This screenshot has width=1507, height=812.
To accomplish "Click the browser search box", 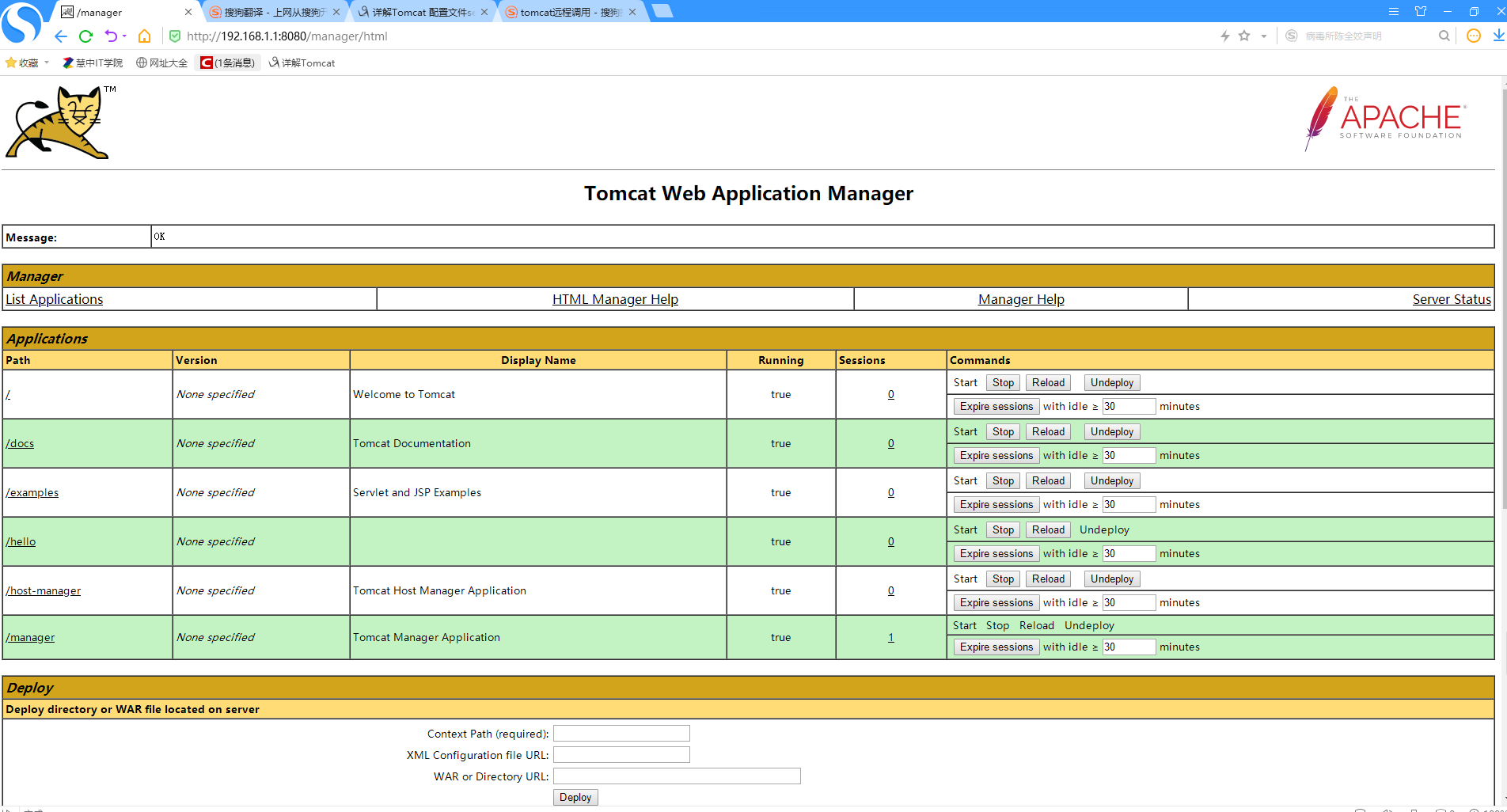I will point(1365,36).
